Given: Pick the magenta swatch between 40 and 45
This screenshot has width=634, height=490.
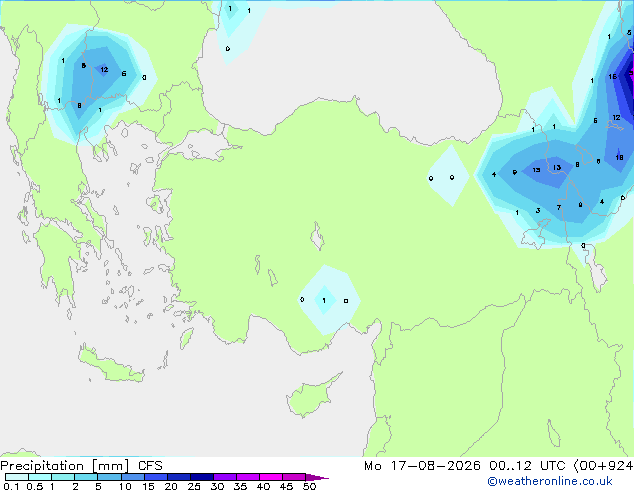Looking at the screenshot, I should (x=271, y=477).
